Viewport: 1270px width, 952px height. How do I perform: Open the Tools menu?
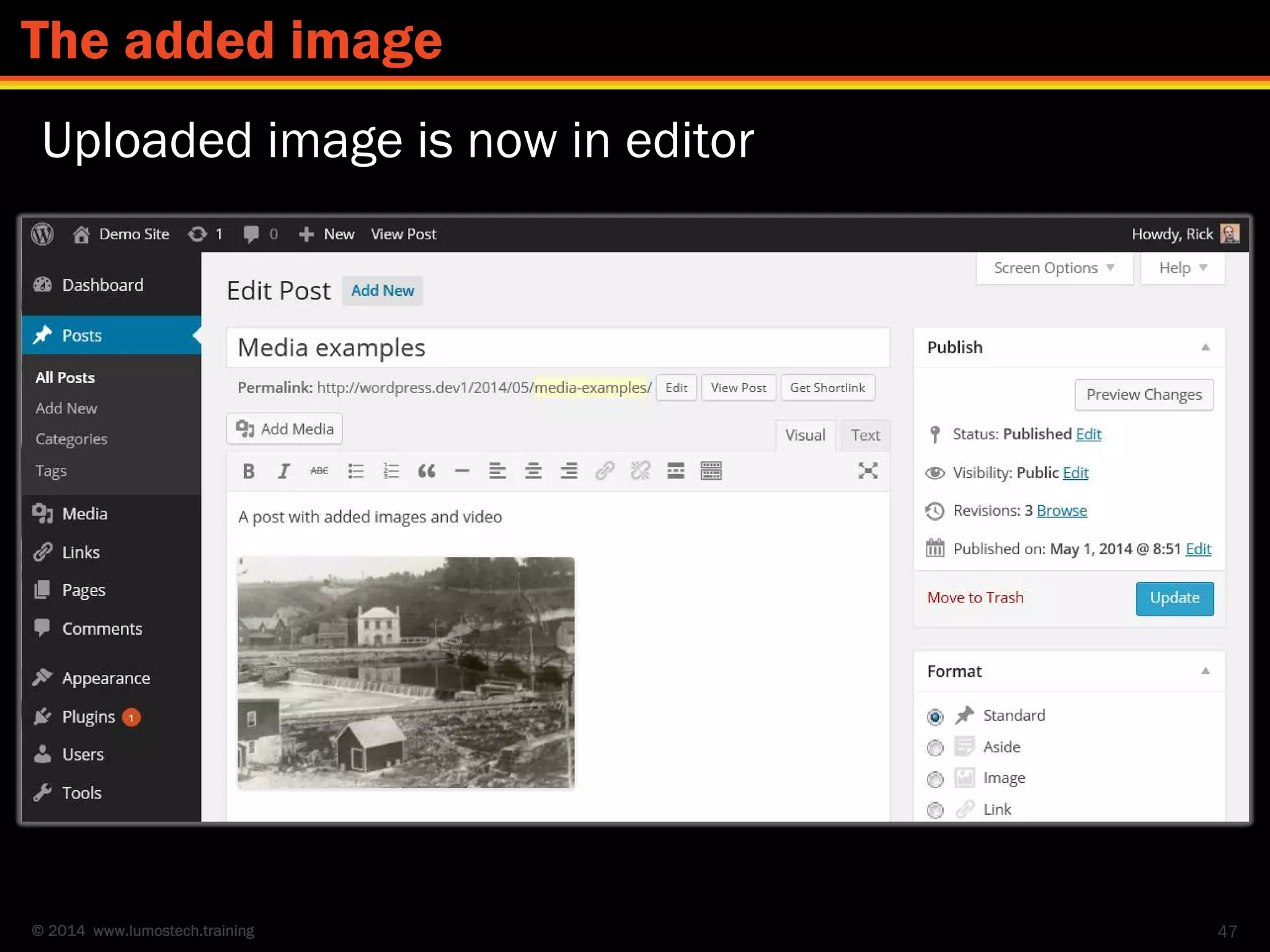pyautogui.click(x=112, y=793)
